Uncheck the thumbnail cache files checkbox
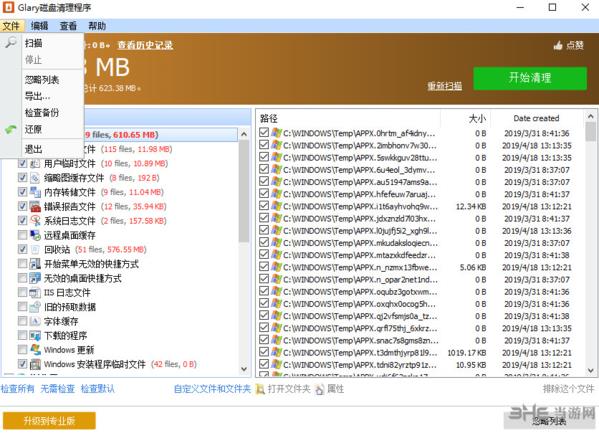 pyautogui.click(x=22, y=178)
